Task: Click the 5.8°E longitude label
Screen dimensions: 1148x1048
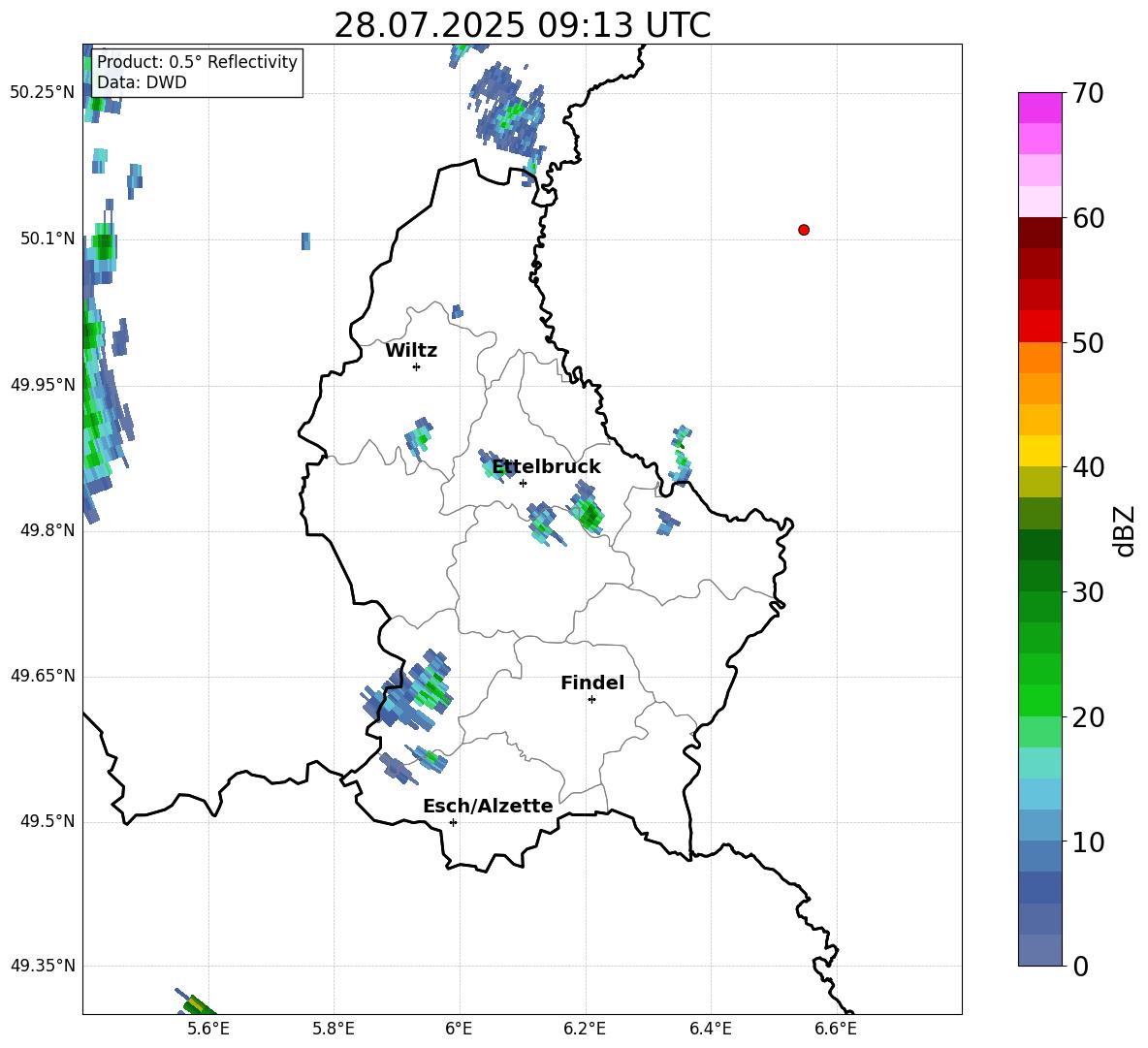Action: [334, 1029]
